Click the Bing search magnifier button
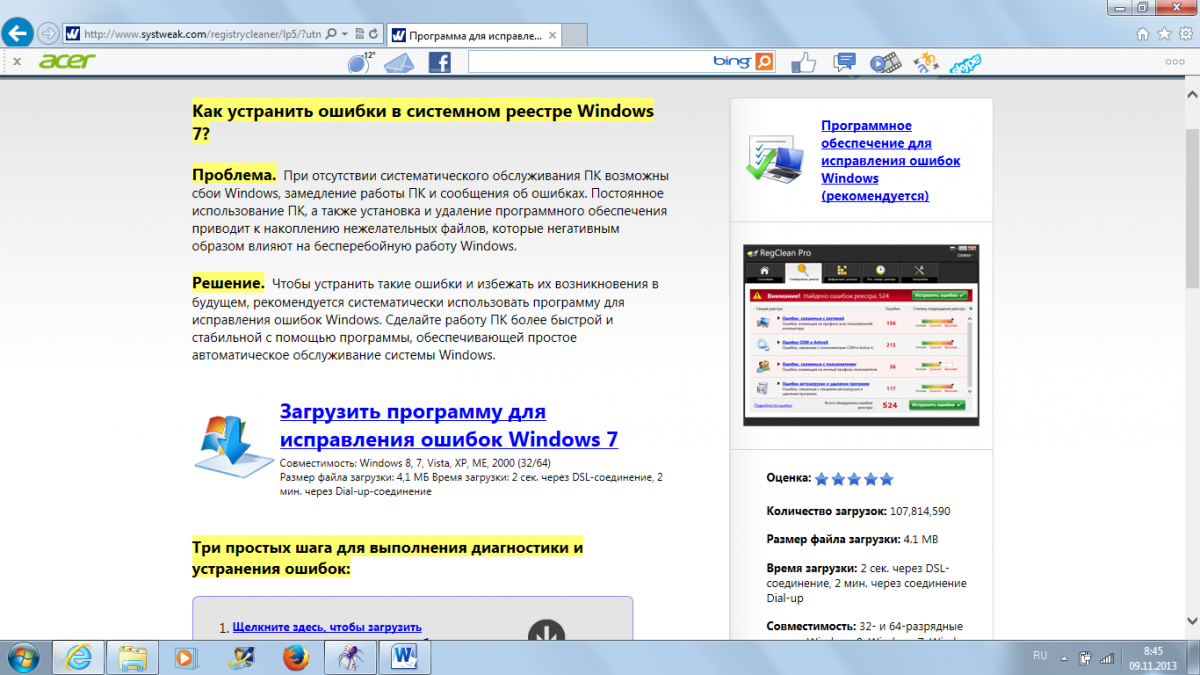Screen dimensions: 1200x675 tap(765, 62)
